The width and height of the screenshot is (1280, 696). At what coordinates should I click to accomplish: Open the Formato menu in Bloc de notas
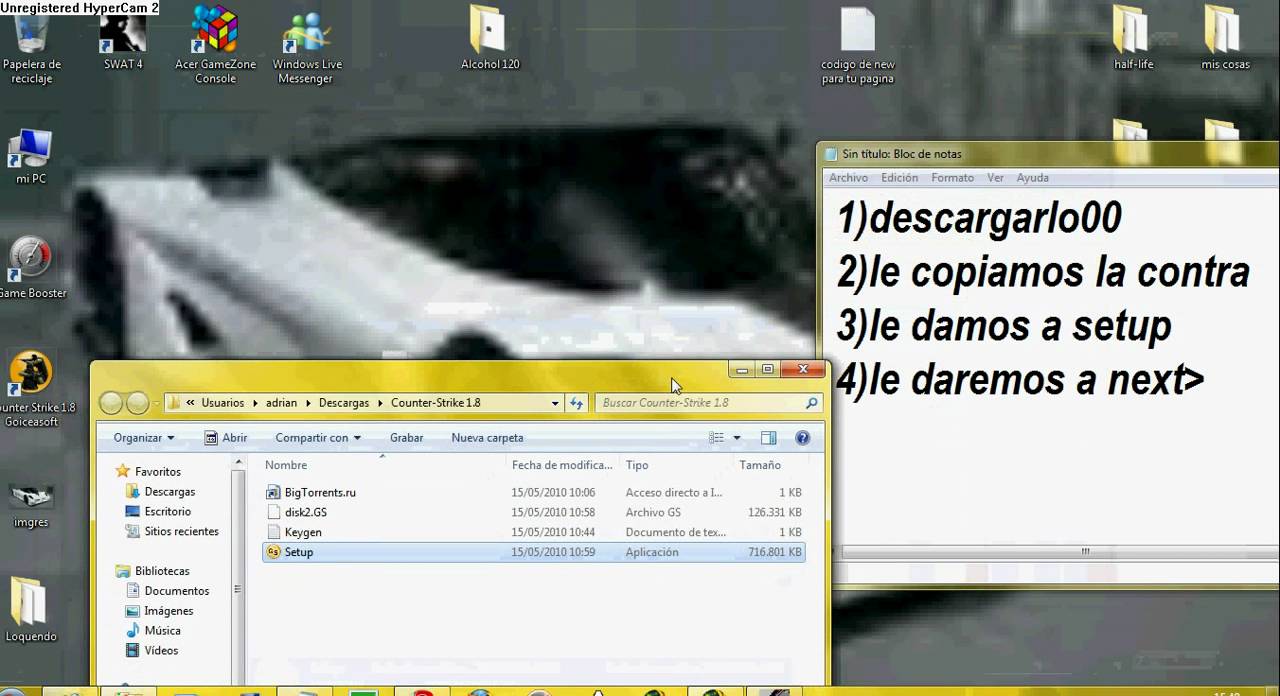952,178
